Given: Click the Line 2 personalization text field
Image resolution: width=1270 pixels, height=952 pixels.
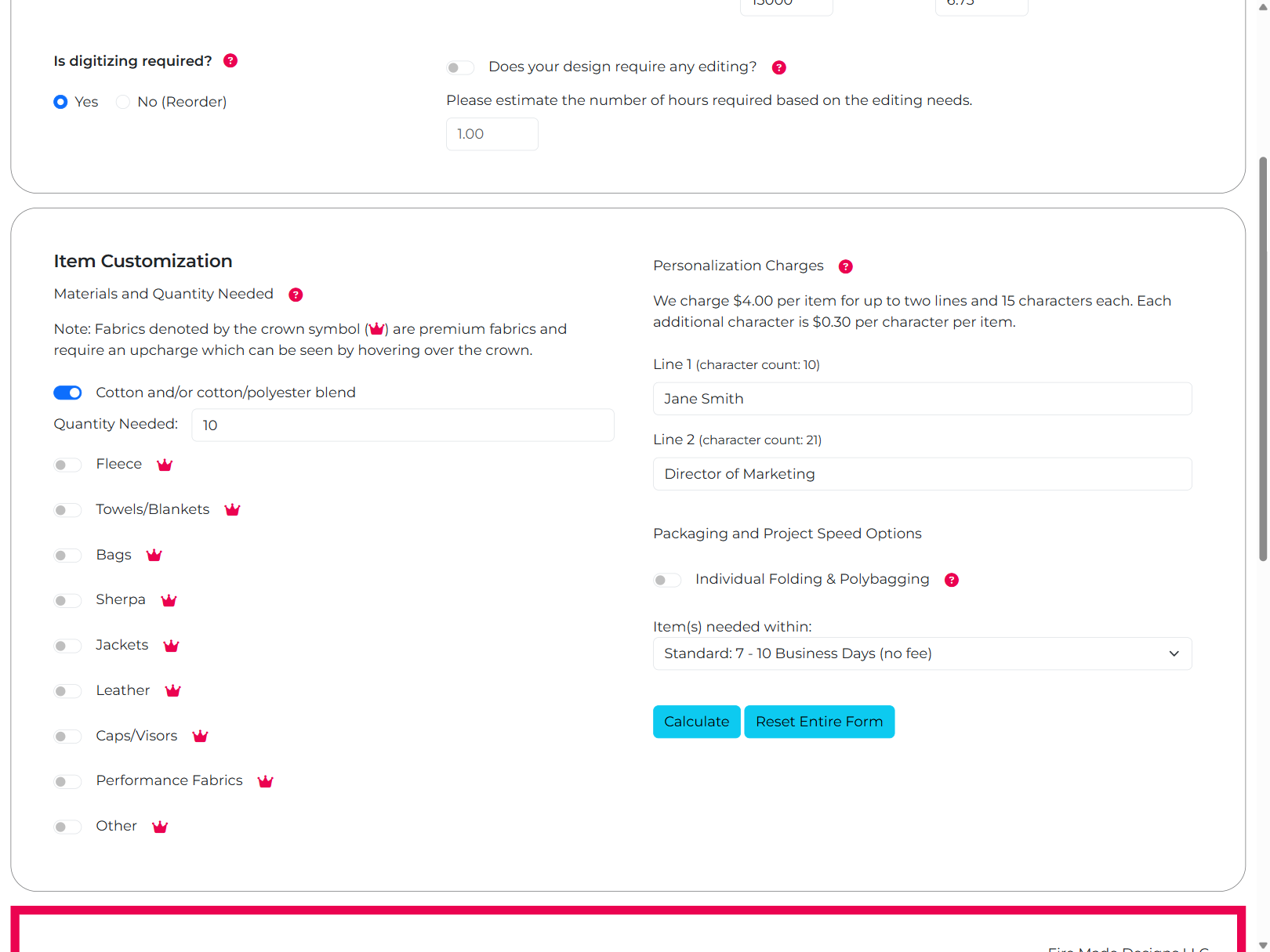Looking at the screenshot, I should 922,474.
